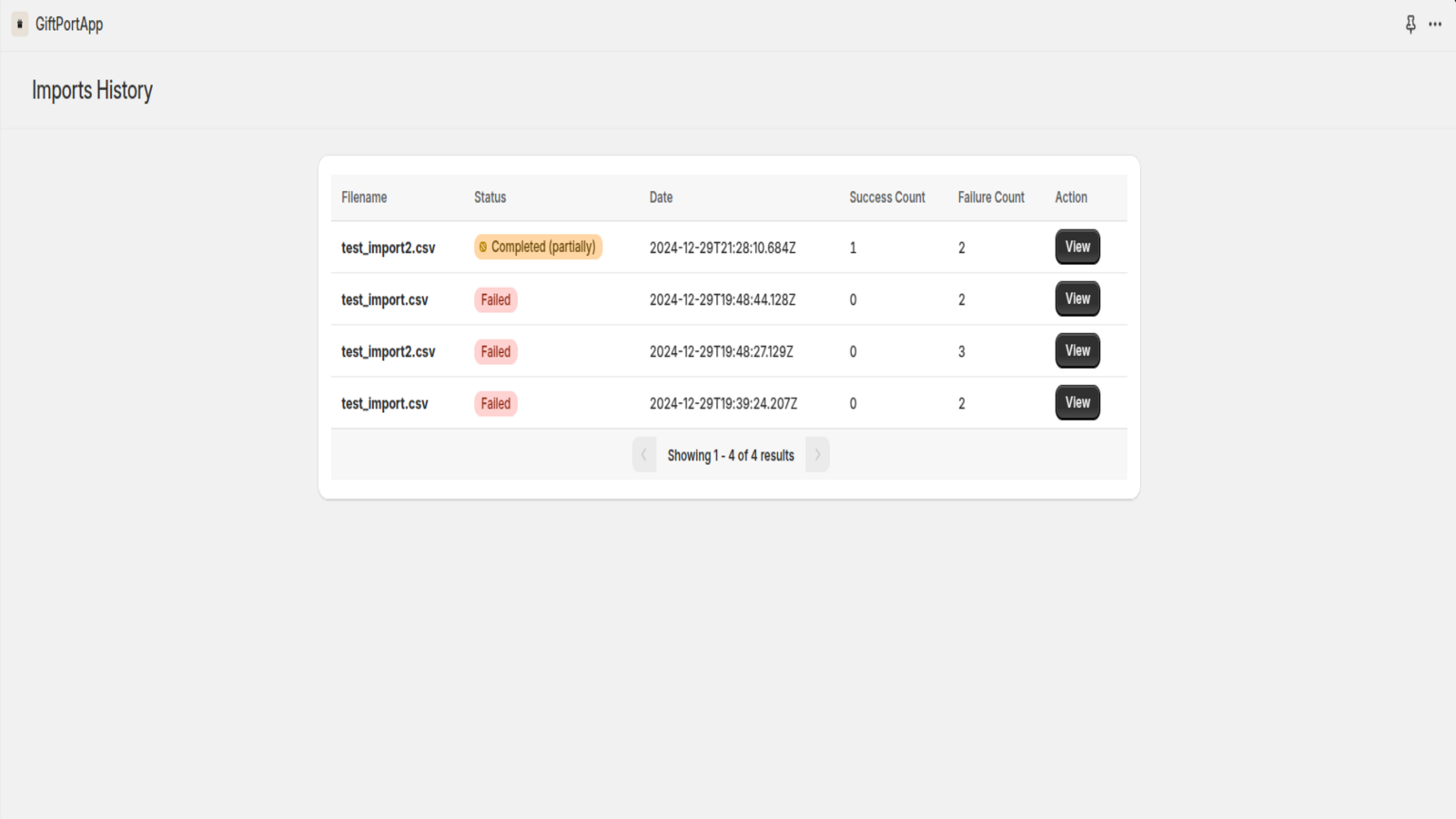The width and height of the screenshot is (1456, 819).
Task: Click the Failure Count column header
Action: 990,197
